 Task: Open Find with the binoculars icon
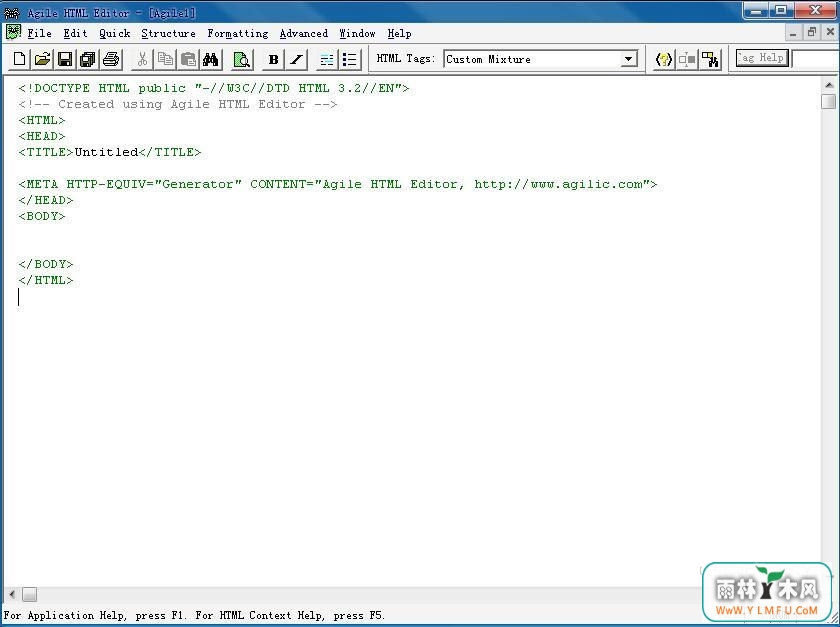point(211,59)
